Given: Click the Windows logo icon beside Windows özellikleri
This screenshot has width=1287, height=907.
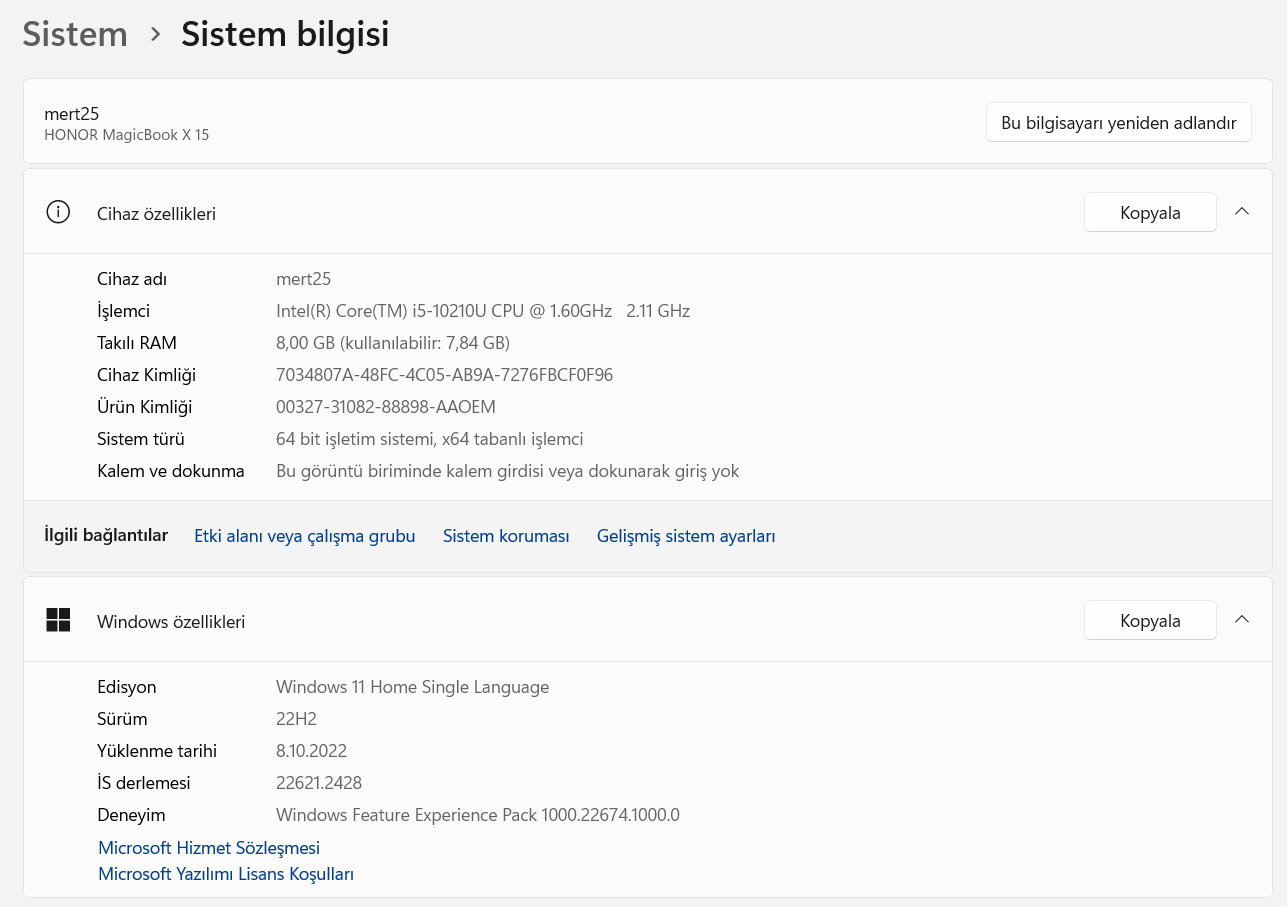Looking at the screenshot, I should pyautogui.click(x=58, y=620).
